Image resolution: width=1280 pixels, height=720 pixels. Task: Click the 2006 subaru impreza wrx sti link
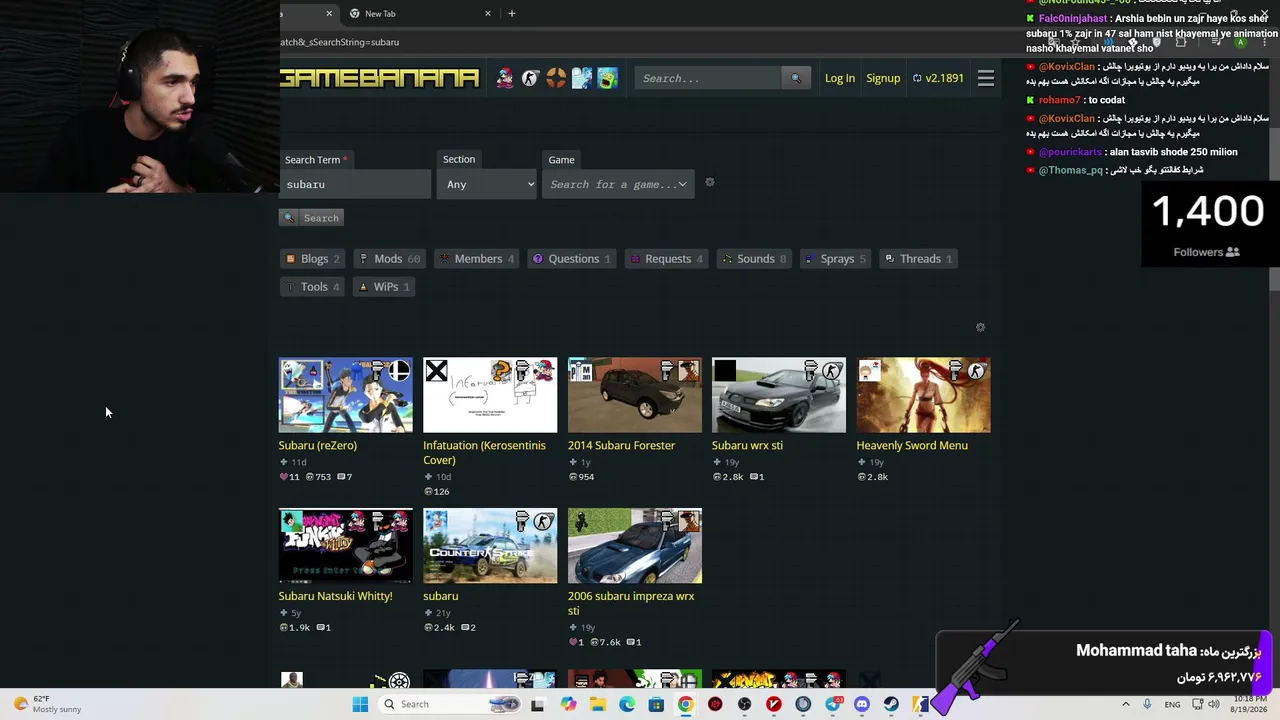pos(631,603)
